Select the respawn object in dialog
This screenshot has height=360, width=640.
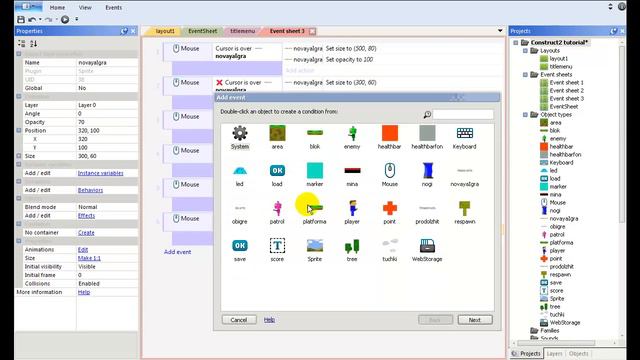464,212
